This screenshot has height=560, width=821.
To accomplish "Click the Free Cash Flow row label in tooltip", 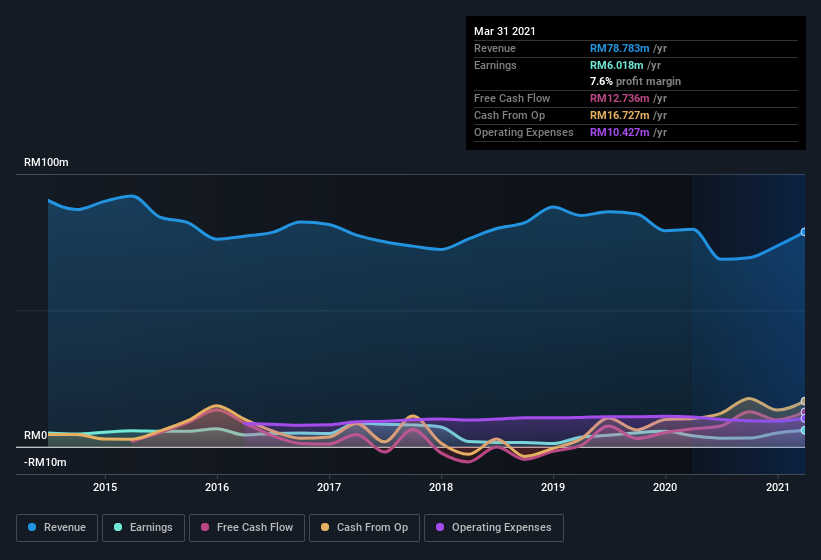I will click(x=512, y=98).
